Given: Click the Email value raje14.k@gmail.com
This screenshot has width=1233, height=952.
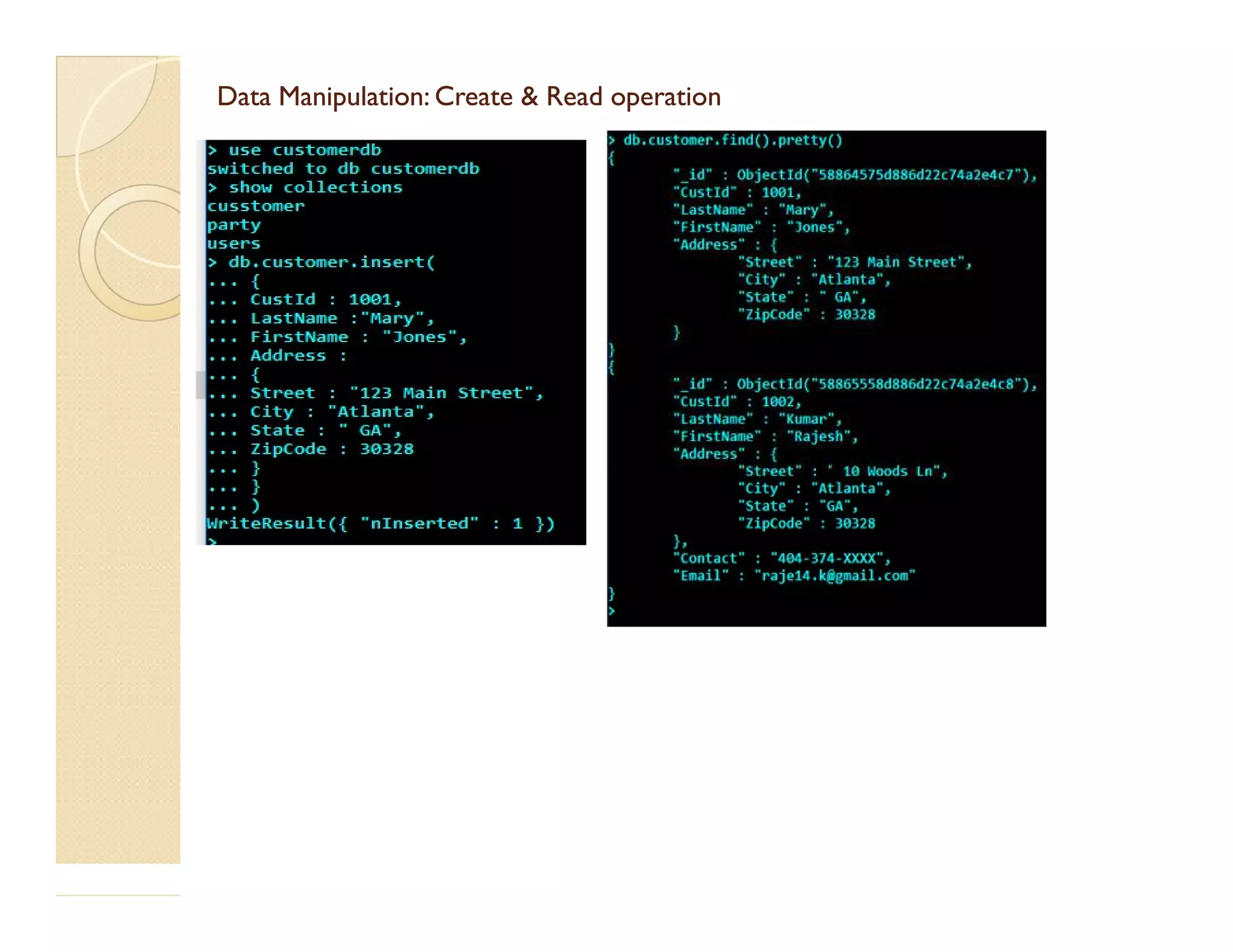Looking at the screenshot, I should [x=834, y=575].
